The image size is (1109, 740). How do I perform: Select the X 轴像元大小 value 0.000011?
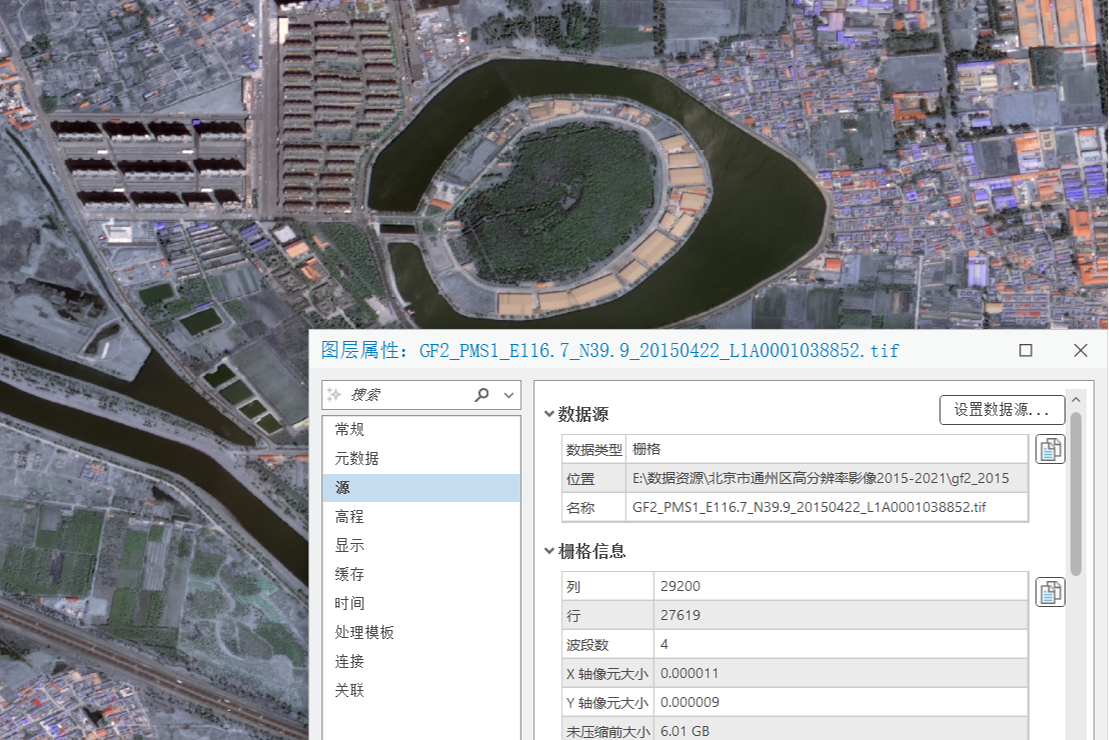690,673
